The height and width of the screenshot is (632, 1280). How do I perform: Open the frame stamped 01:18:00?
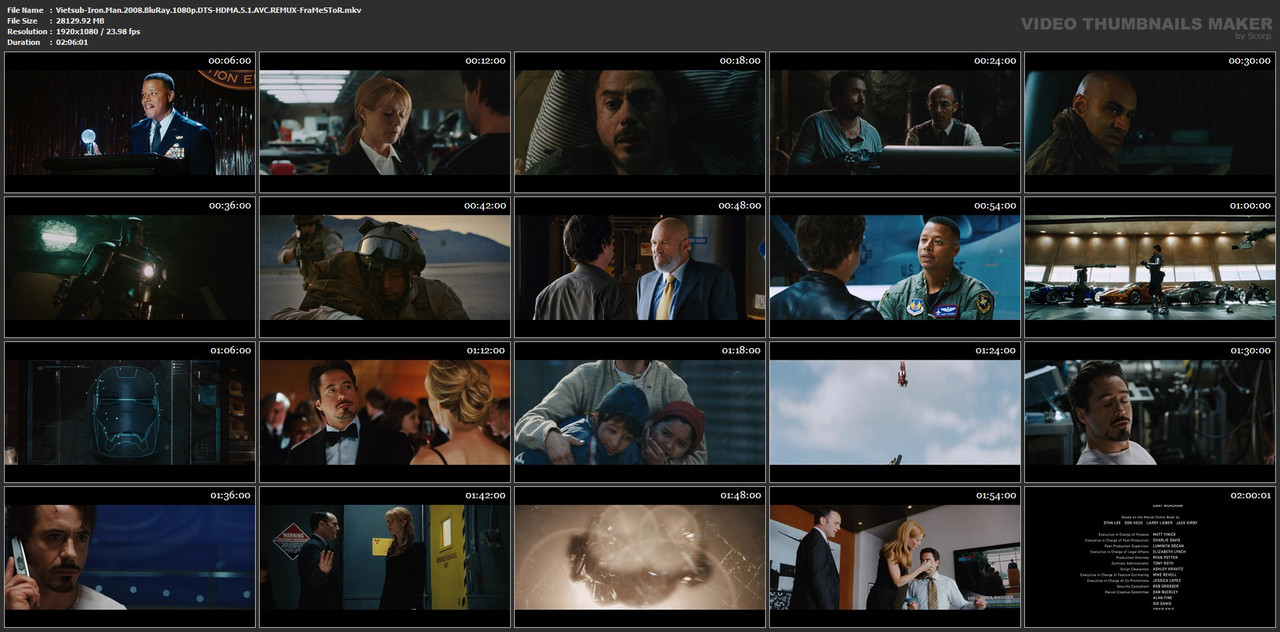pos(640,412)
